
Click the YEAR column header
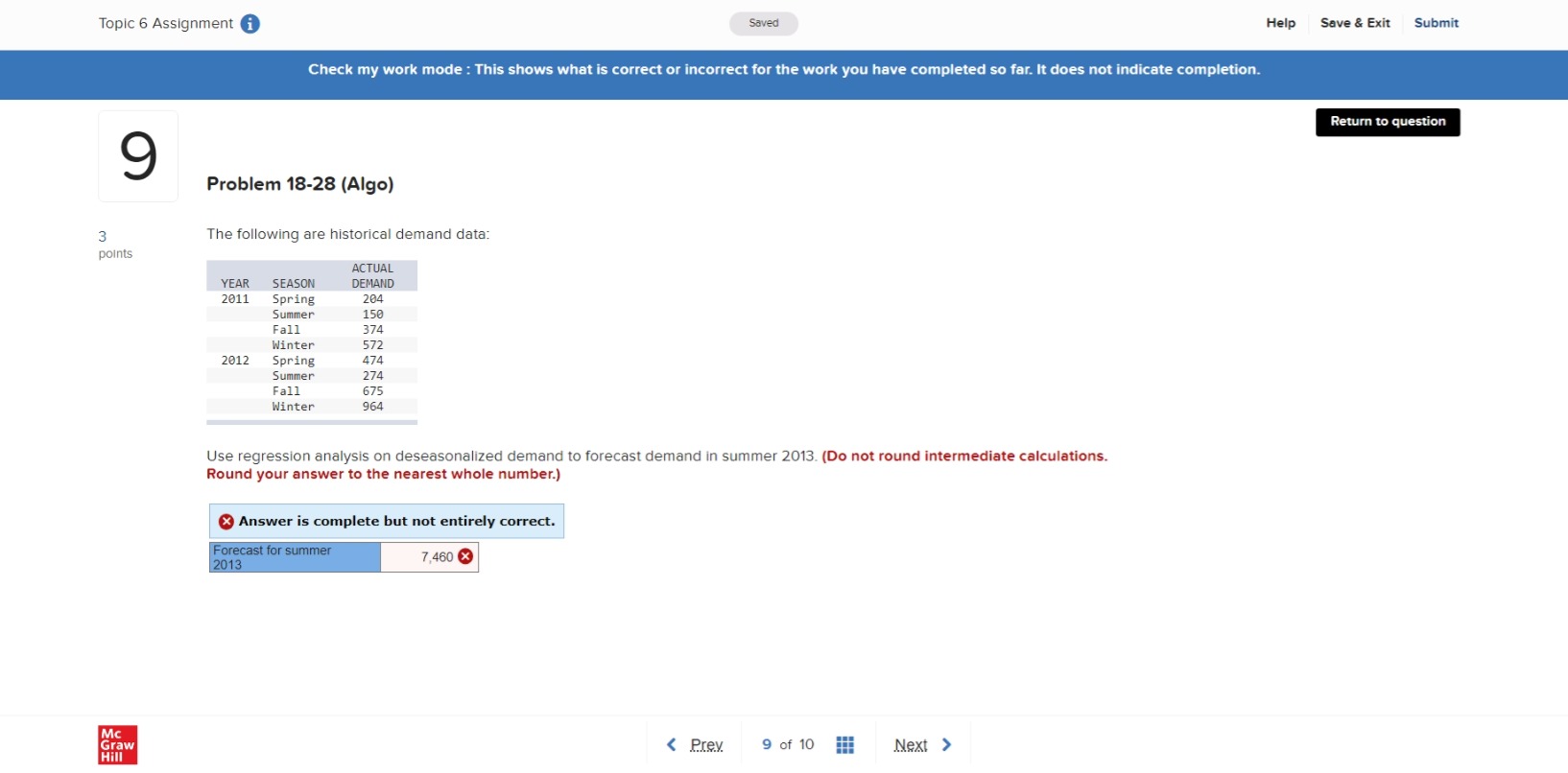tap(235, 284)
